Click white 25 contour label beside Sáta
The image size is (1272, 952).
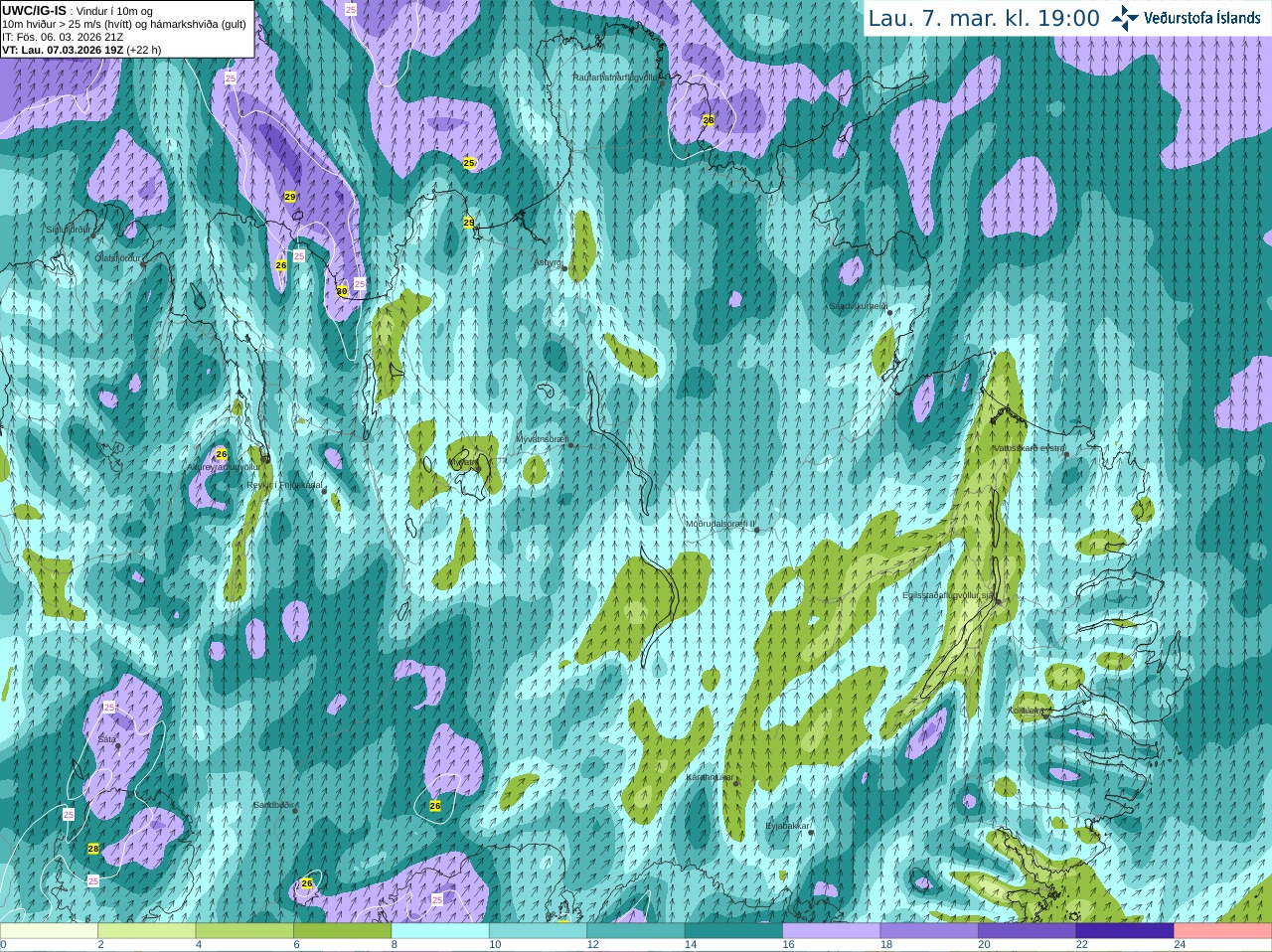click(109, 708)
